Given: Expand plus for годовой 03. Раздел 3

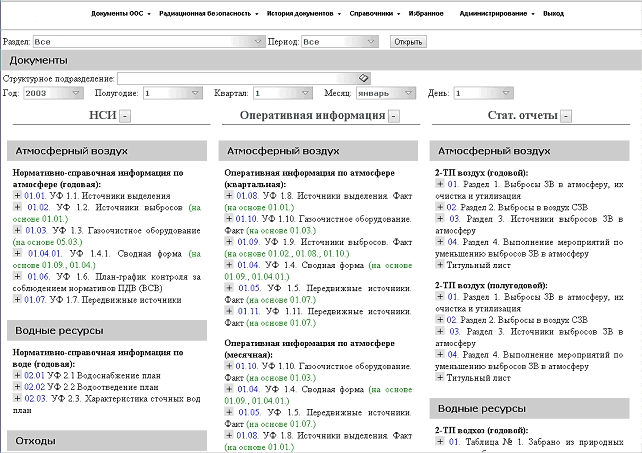Looking at the screenshot, I should [x=440, y=218].
